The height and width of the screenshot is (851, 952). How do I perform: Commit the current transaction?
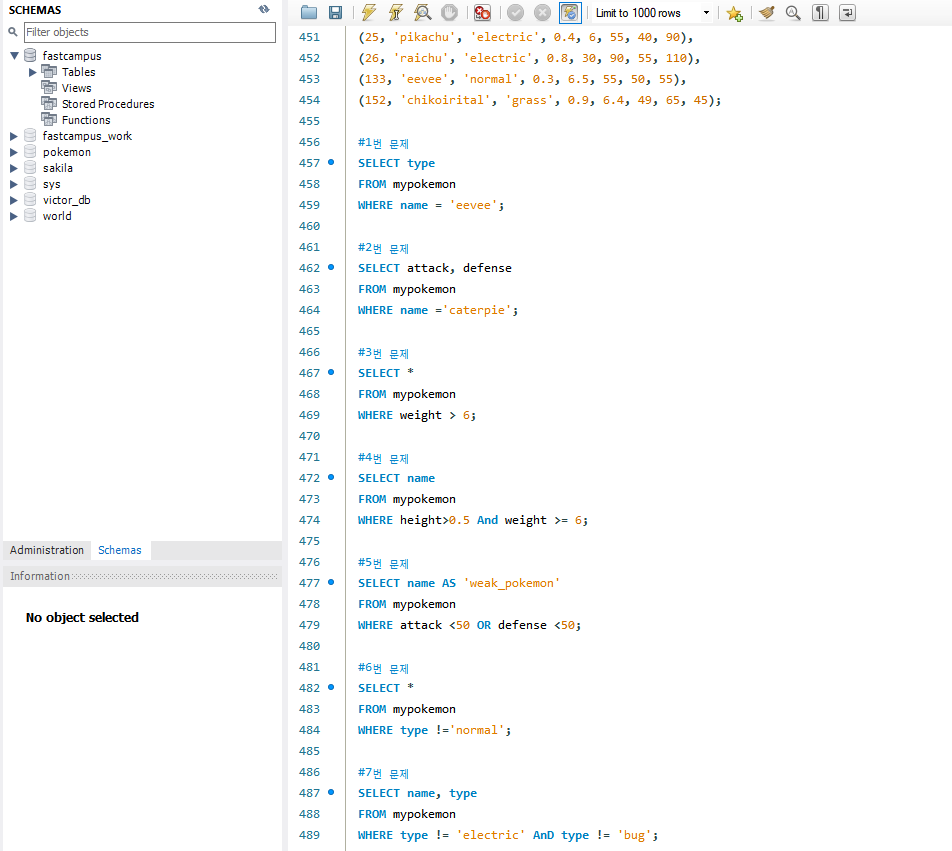515,12
